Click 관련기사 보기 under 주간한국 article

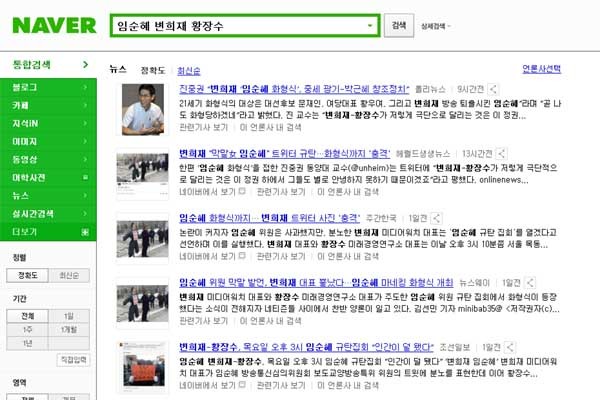(x=281, y=256)
